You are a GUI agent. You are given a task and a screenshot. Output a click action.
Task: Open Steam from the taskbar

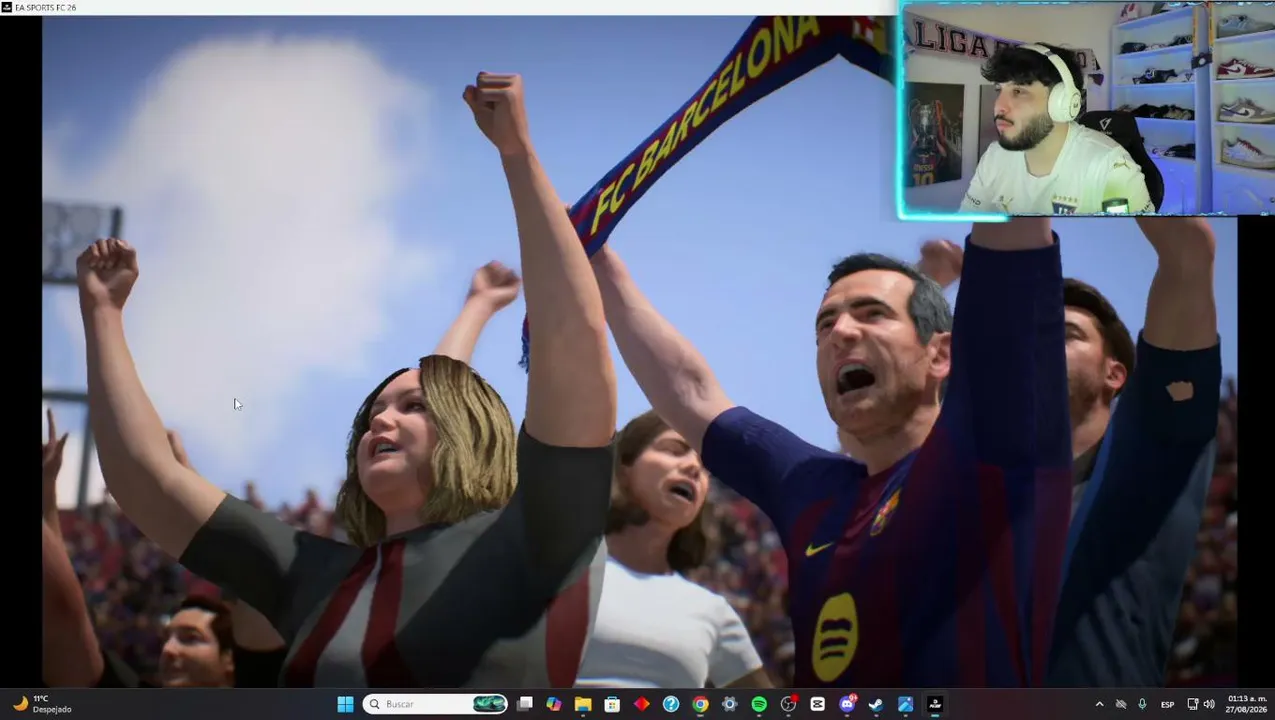coord(876,704)
